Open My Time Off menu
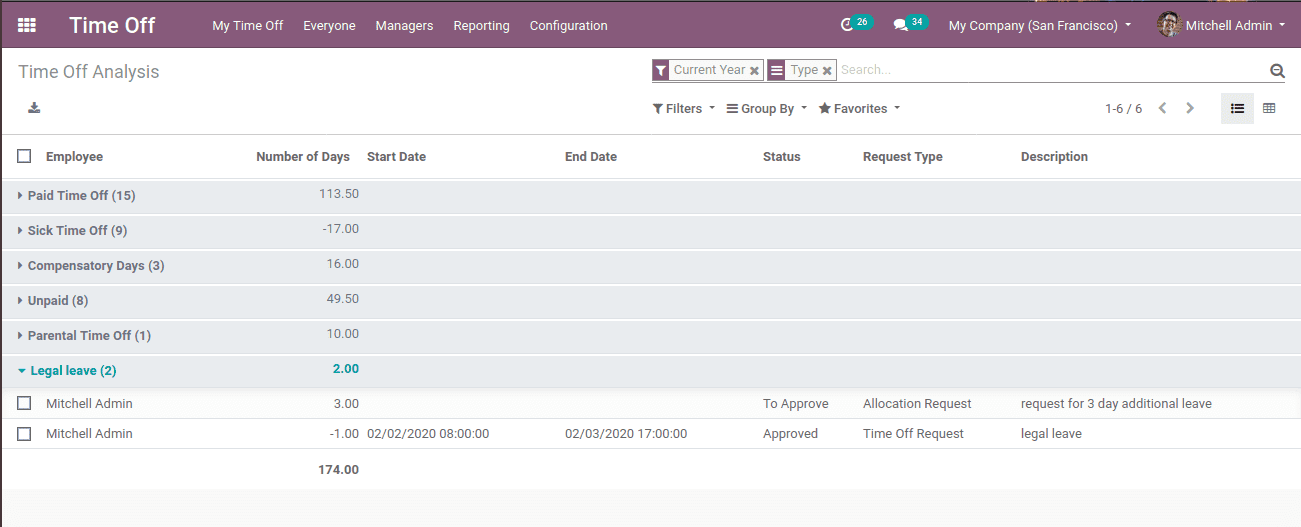The image size is (1301, 527). click(248, 25)
